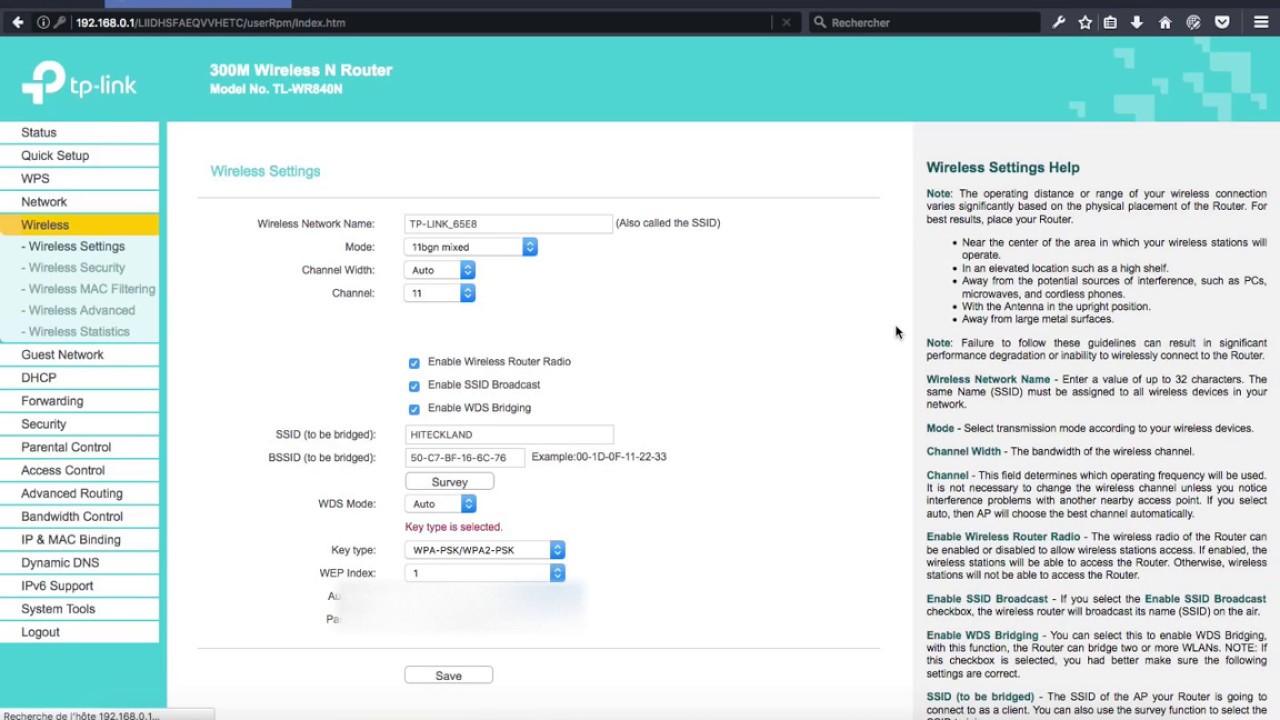This screenshot has width=1280, height=720.
Task: Open Advanced Routing settings
Action: click(79, 493)
